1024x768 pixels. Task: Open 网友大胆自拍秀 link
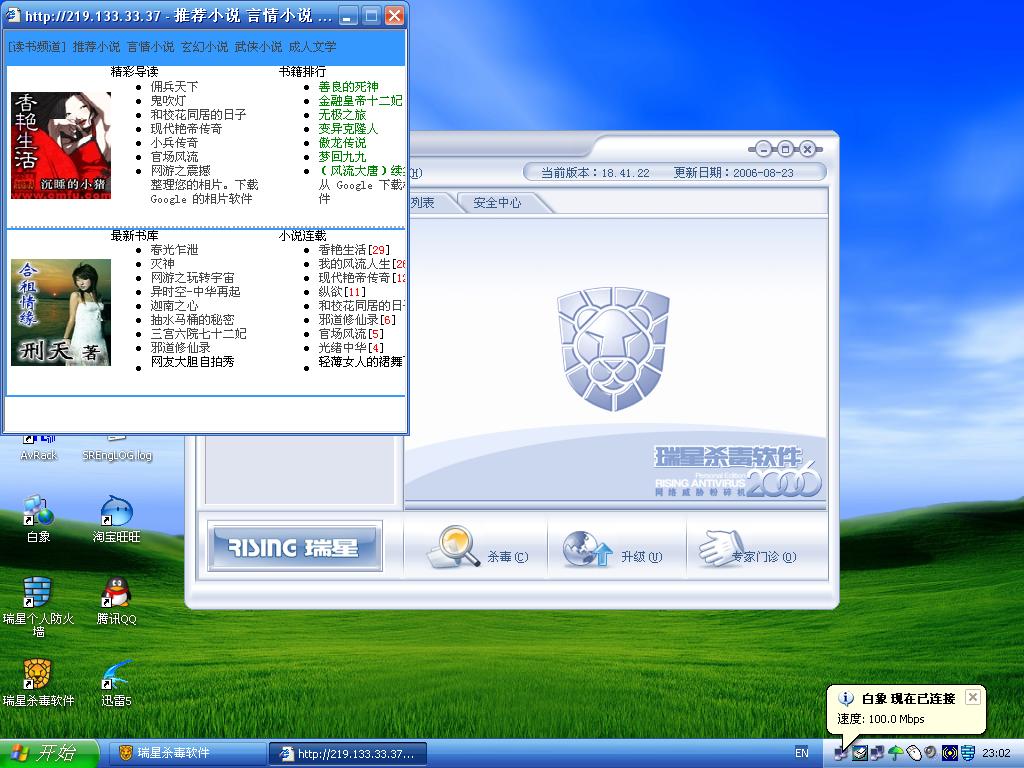click(193, 362)
